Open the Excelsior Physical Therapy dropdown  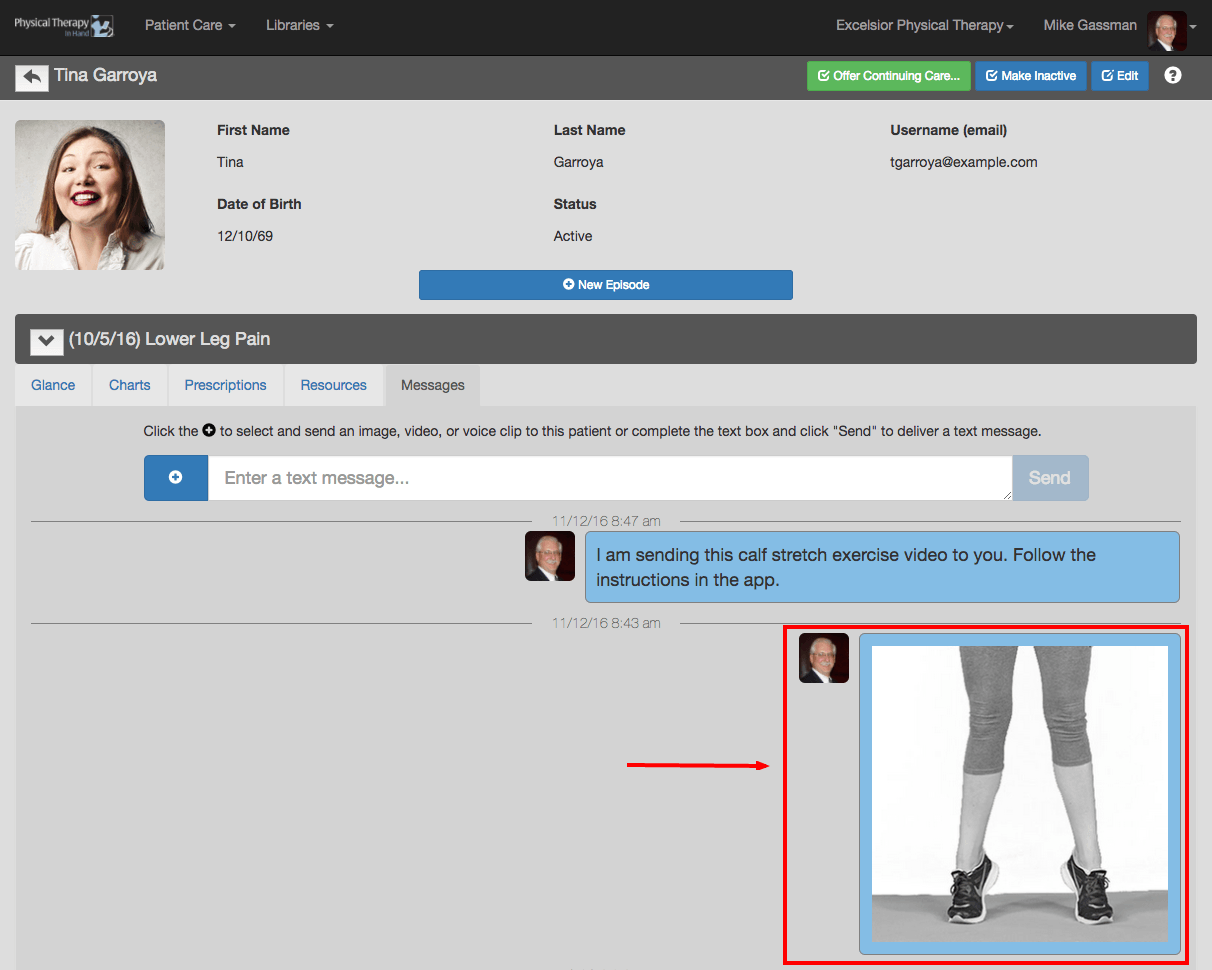(925, 25)
